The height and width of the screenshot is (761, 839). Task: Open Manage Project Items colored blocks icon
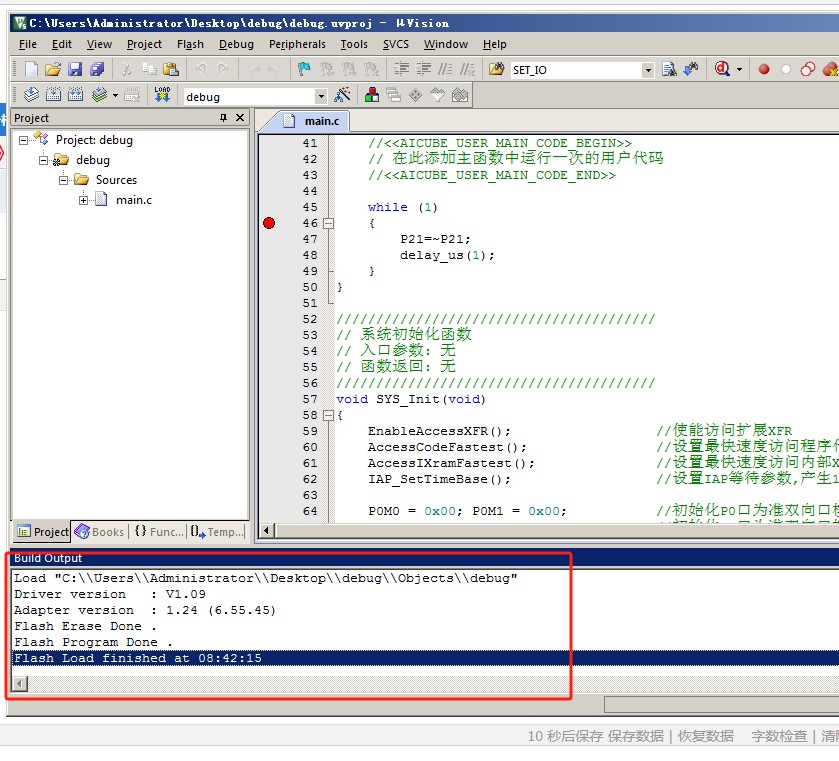click(372, 95)
